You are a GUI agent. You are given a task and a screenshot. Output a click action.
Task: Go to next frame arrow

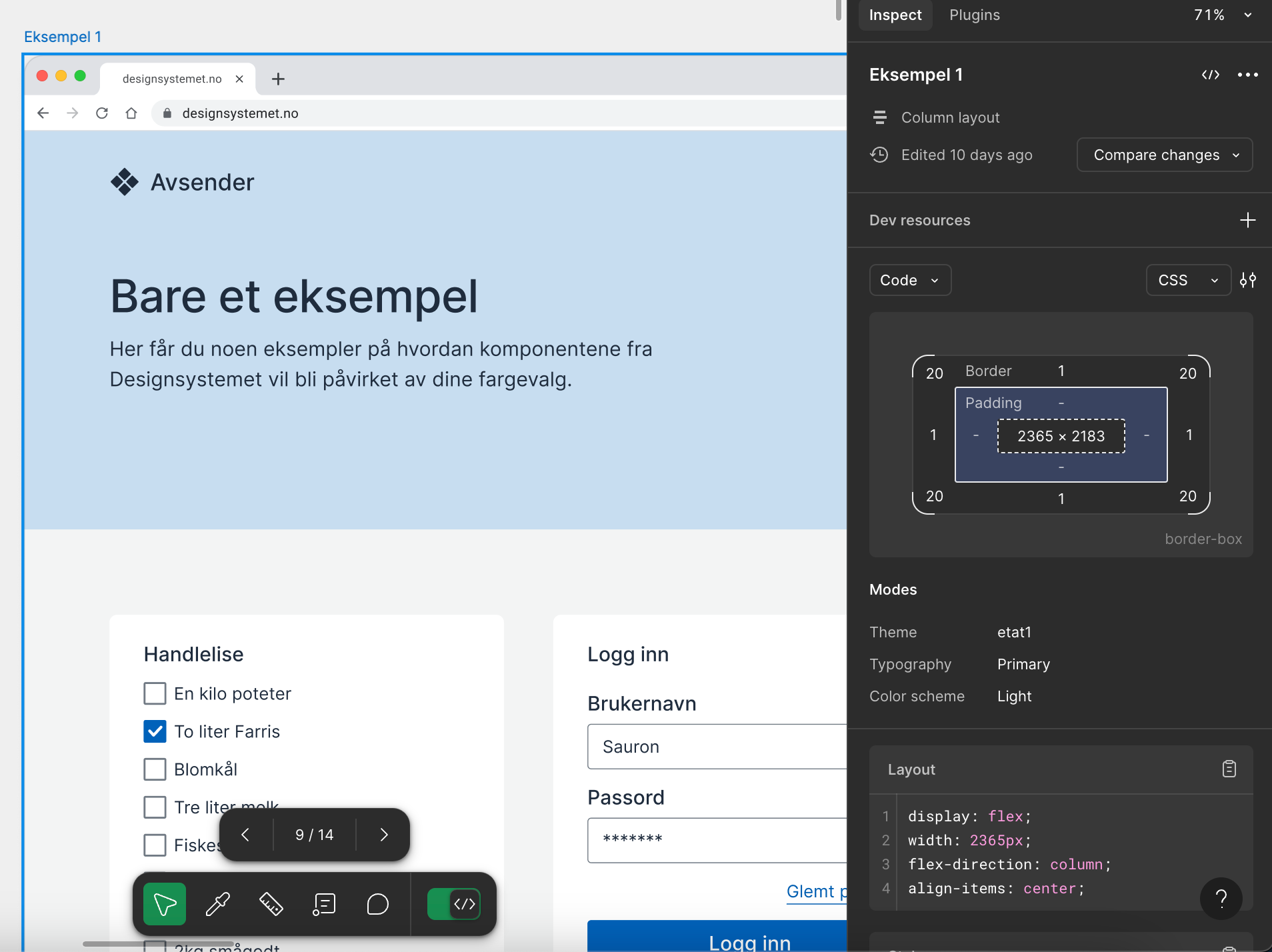[383, 835]
